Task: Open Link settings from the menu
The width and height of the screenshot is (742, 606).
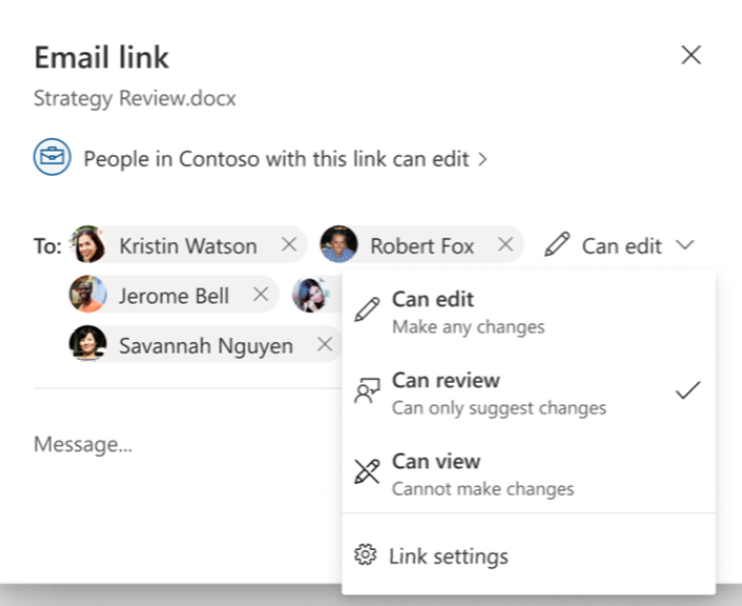Action: (x=448, y=556)
